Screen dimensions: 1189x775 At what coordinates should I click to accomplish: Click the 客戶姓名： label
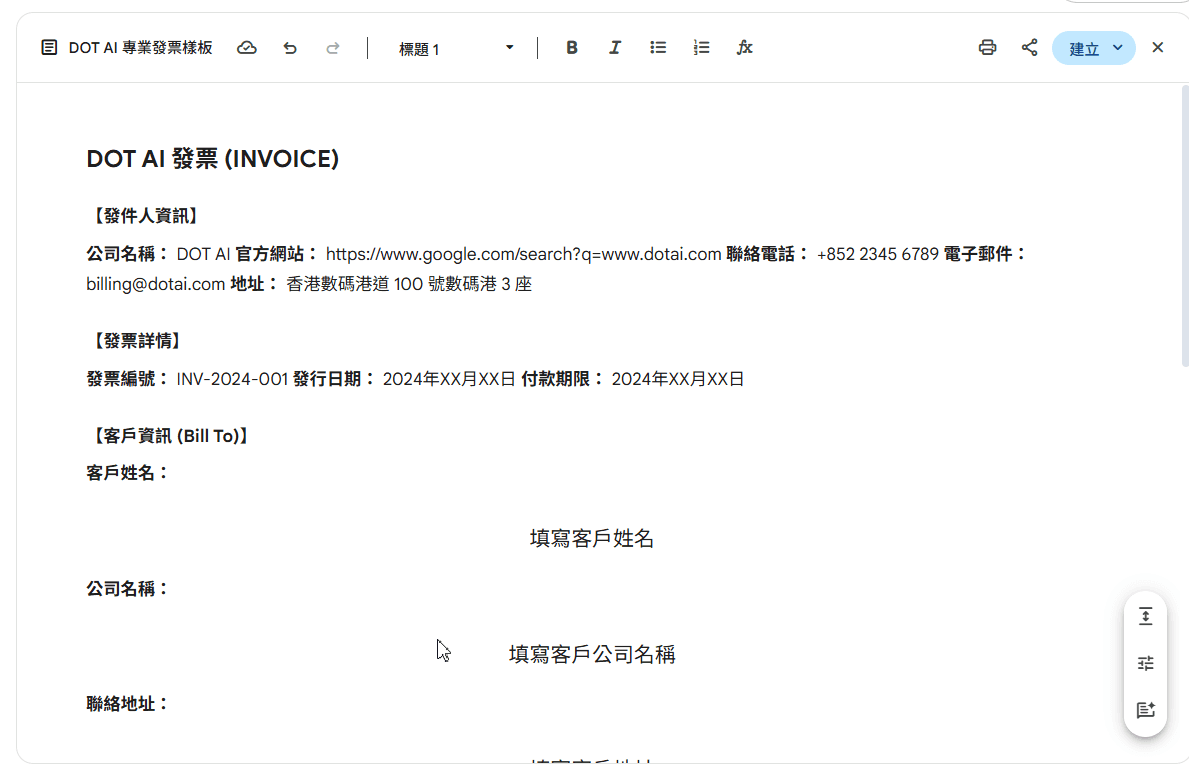(x=127, y=473)
